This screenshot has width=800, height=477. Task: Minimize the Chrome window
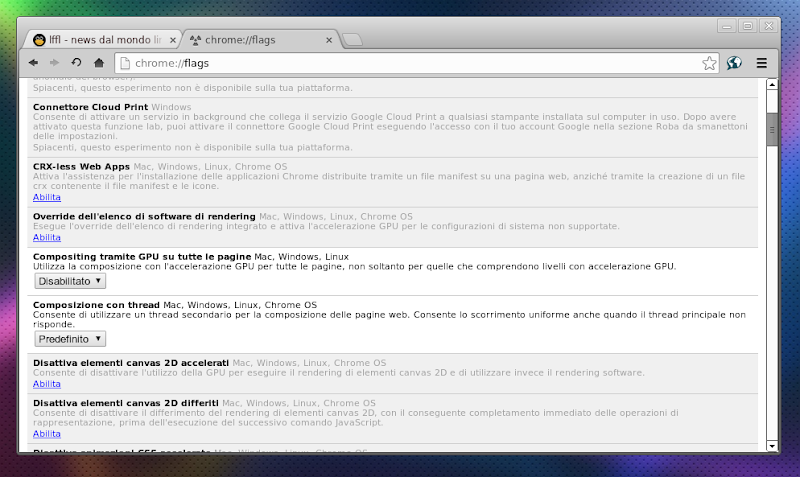727,26
